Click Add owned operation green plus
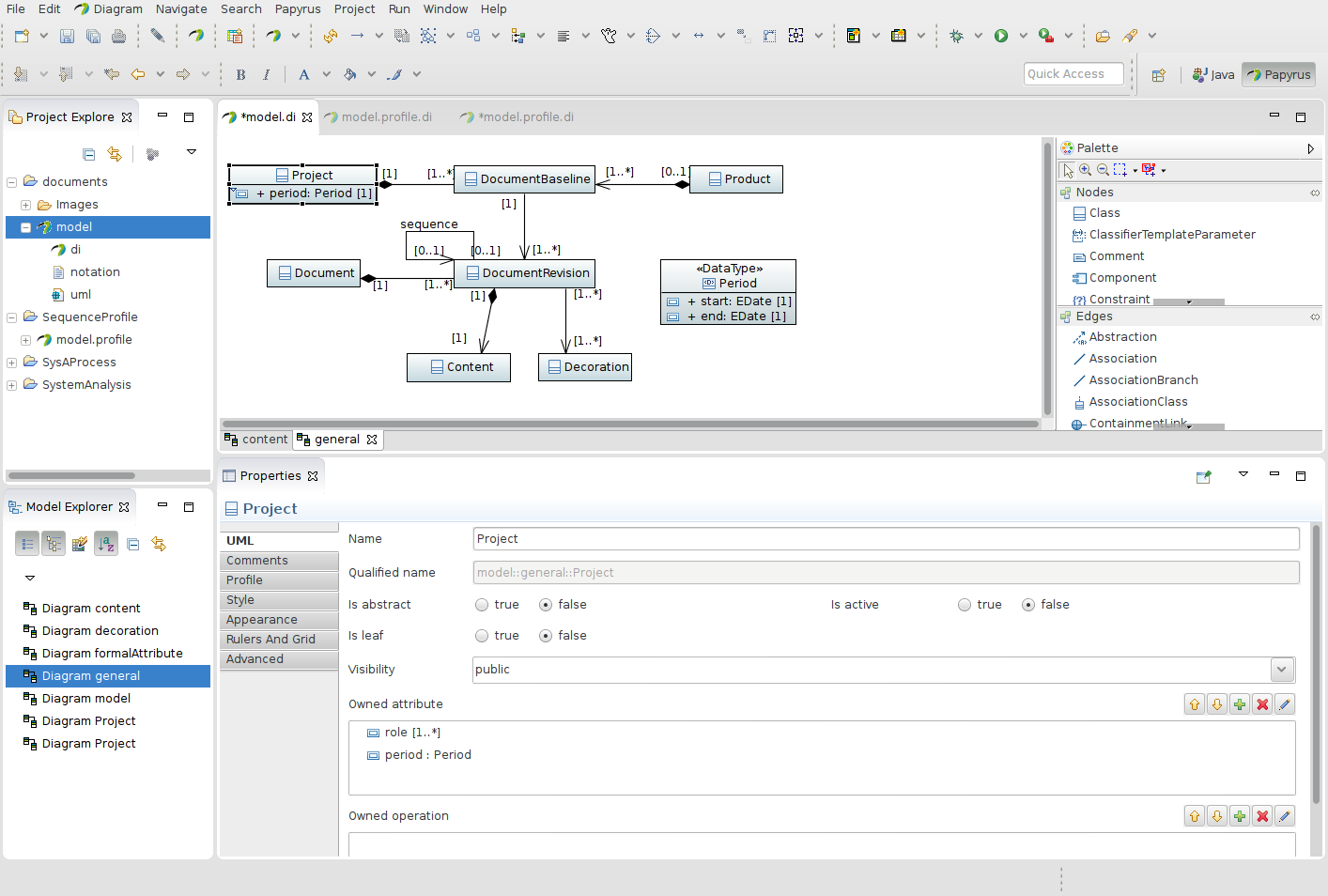Image resolution: width=1328 pixels, height=896 pixels. coord(1240,816)
